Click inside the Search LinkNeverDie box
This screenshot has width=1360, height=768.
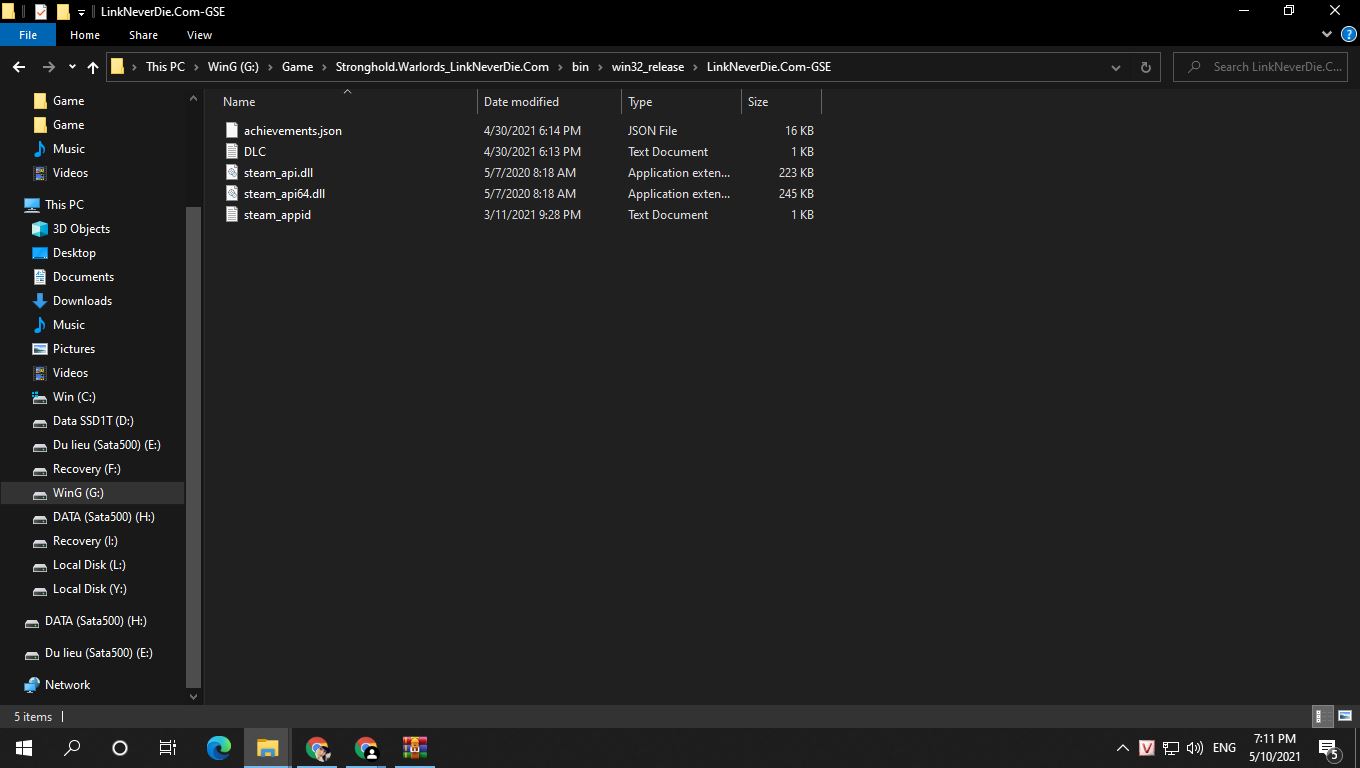1260,66
